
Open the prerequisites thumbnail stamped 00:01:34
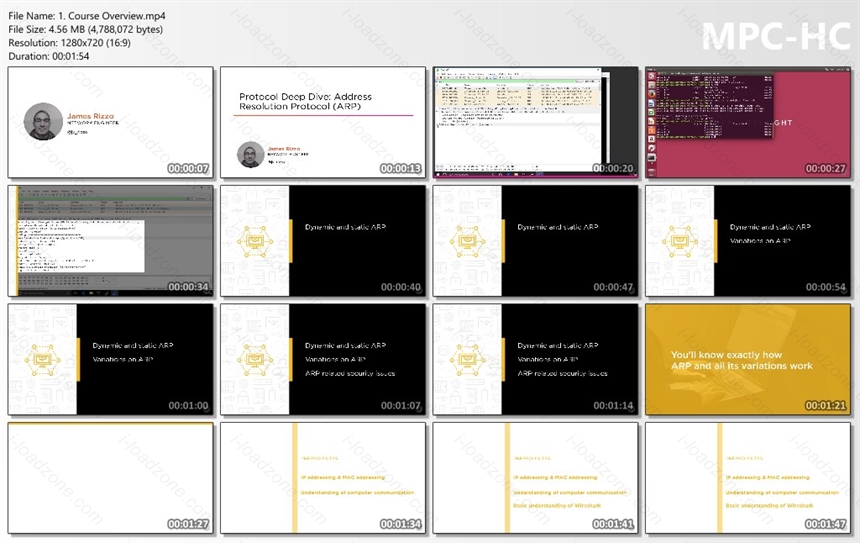(323, 478)
